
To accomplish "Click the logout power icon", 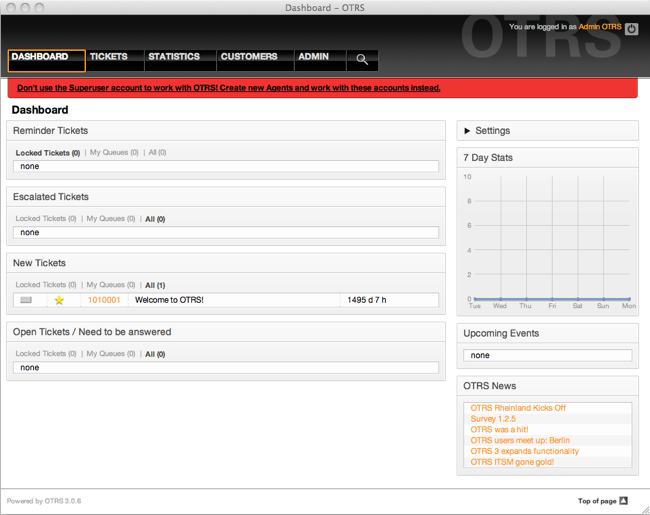I will tap(631, 29).
